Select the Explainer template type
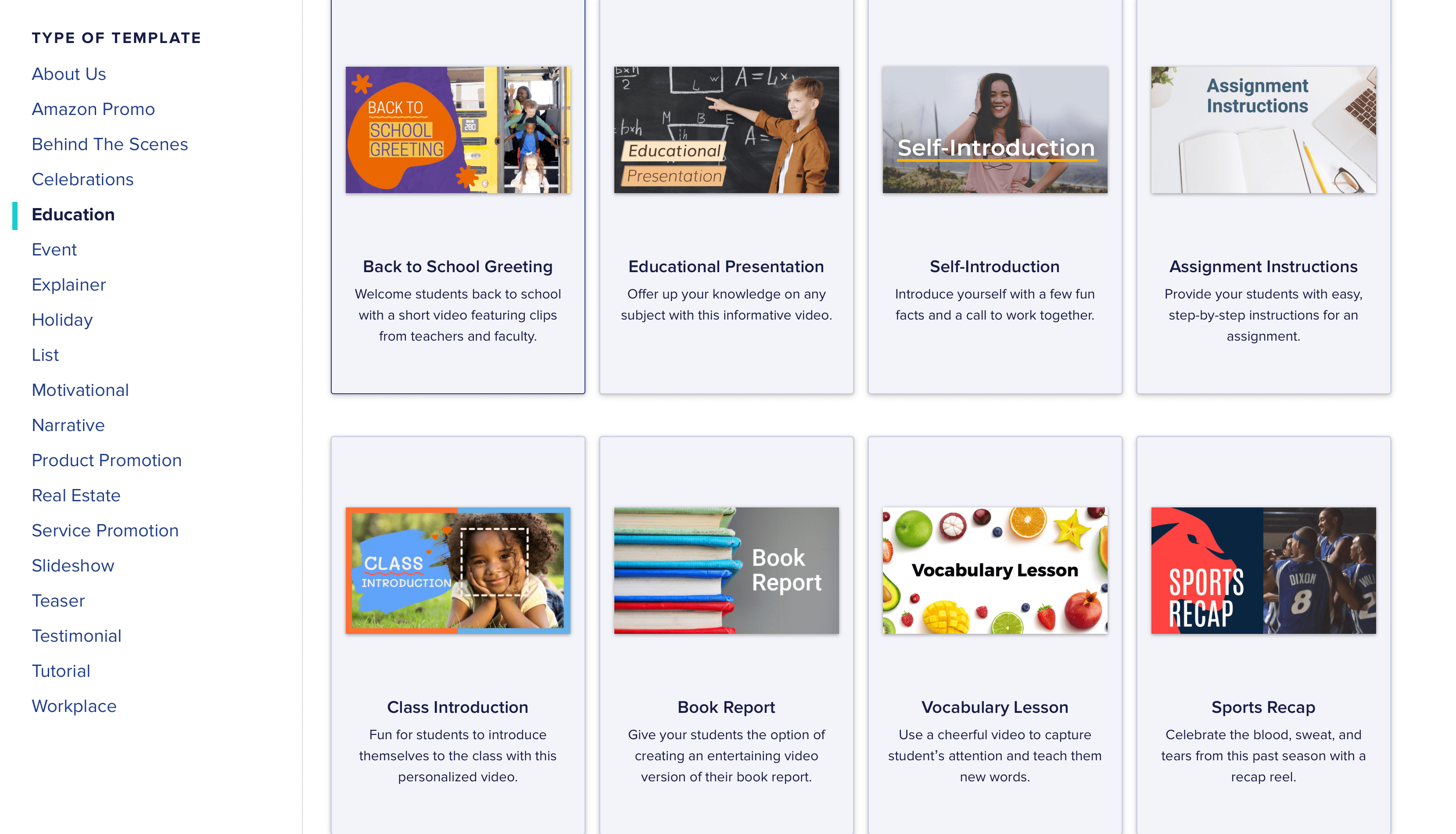Viewport: 1456px width, 834px height. (69, 284)
